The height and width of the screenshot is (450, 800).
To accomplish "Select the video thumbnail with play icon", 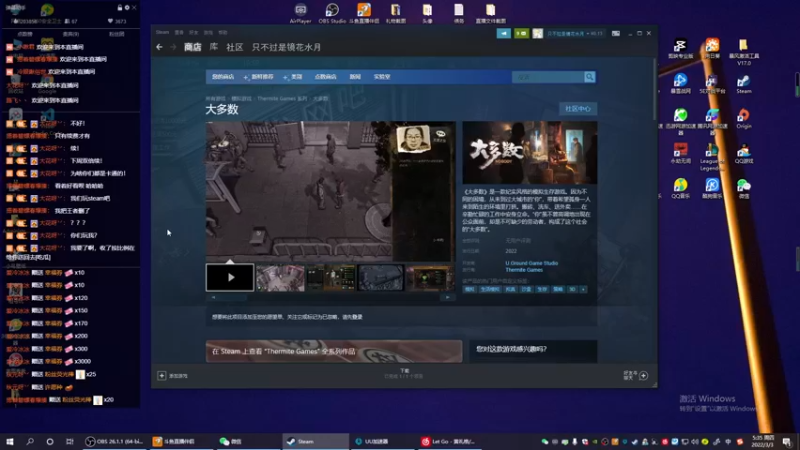I will [230, 278].
